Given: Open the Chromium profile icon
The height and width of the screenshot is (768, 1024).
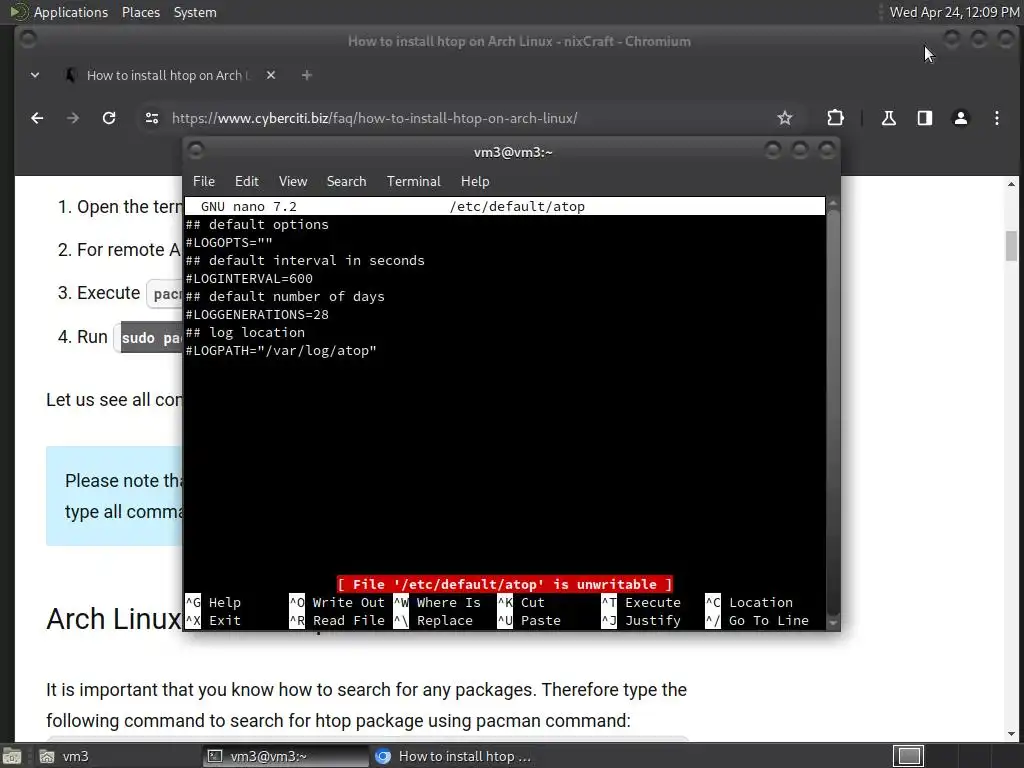Looking at the screenshot, I should click(961, 118).
